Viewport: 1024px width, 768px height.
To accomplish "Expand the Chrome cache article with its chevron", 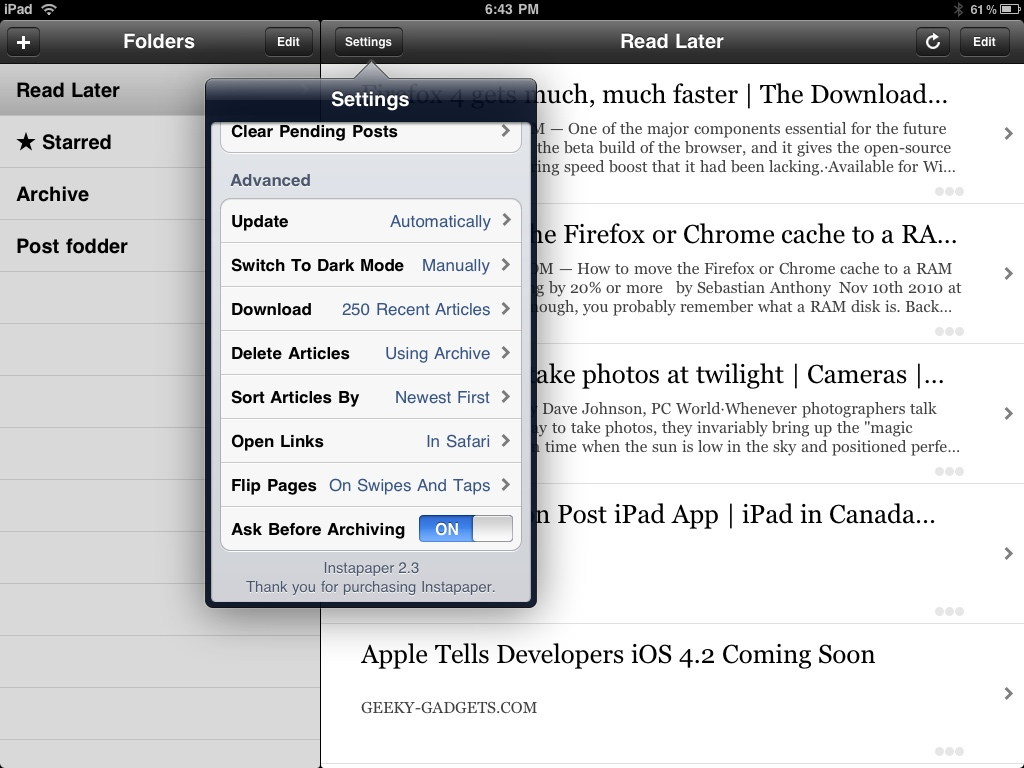I will (1009, 273).
